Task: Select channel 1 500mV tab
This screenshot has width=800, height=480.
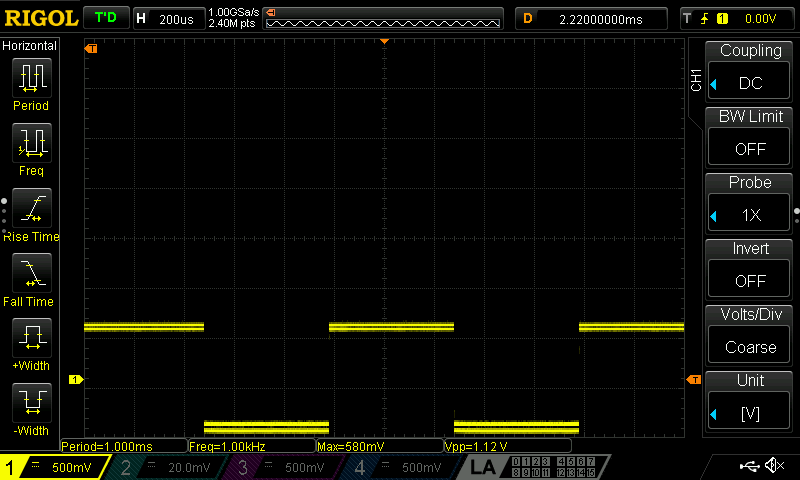Action: tap(54, 467)
